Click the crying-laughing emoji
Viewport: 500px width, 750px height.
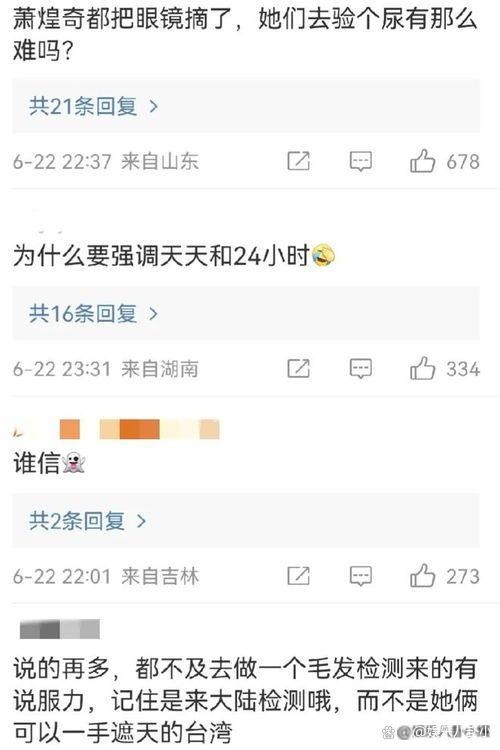click(x=323, y=255)
